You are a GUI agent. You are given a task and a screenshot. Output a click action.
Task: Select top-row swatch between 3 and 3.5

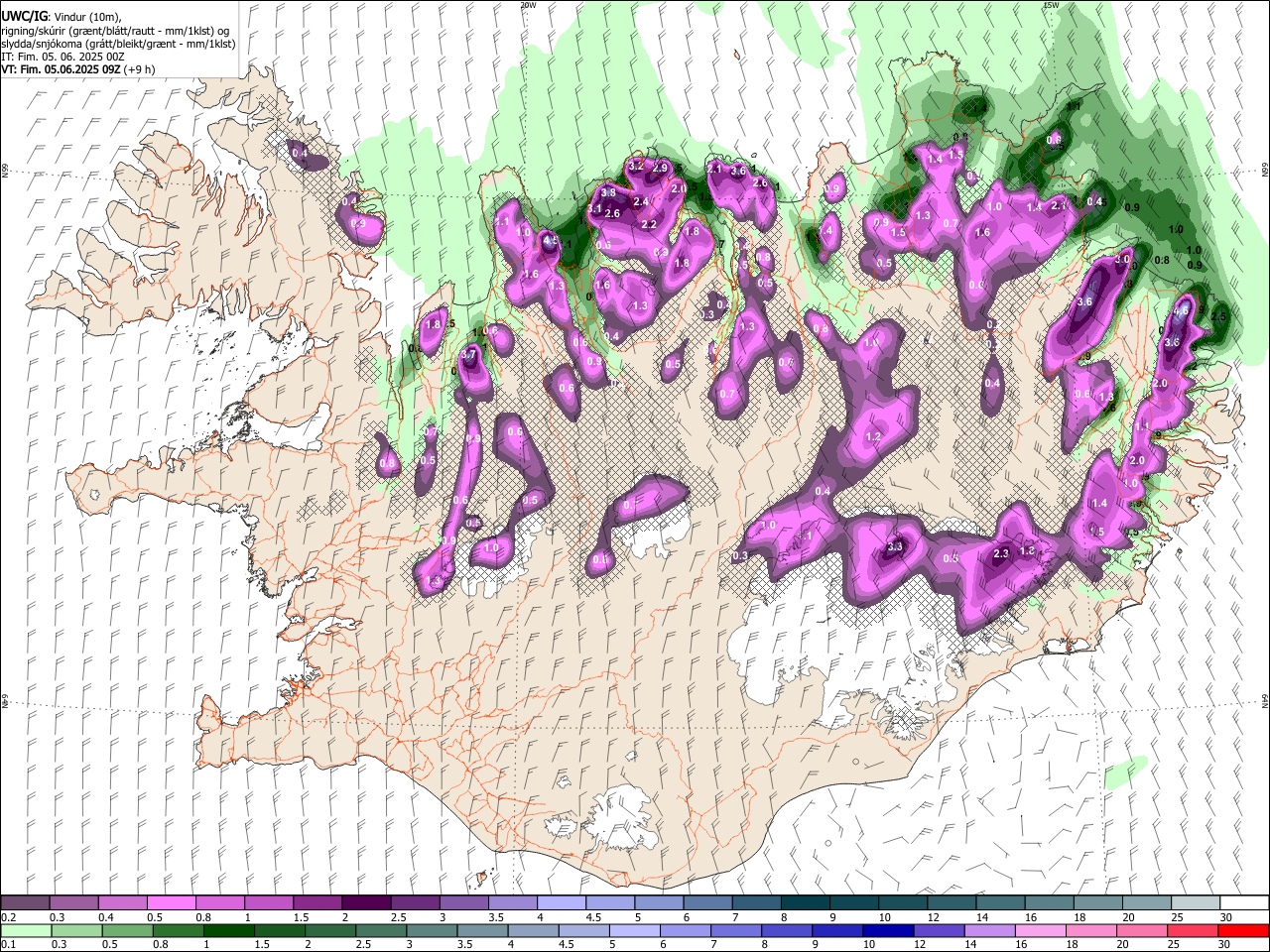click(x=463, y=902)
